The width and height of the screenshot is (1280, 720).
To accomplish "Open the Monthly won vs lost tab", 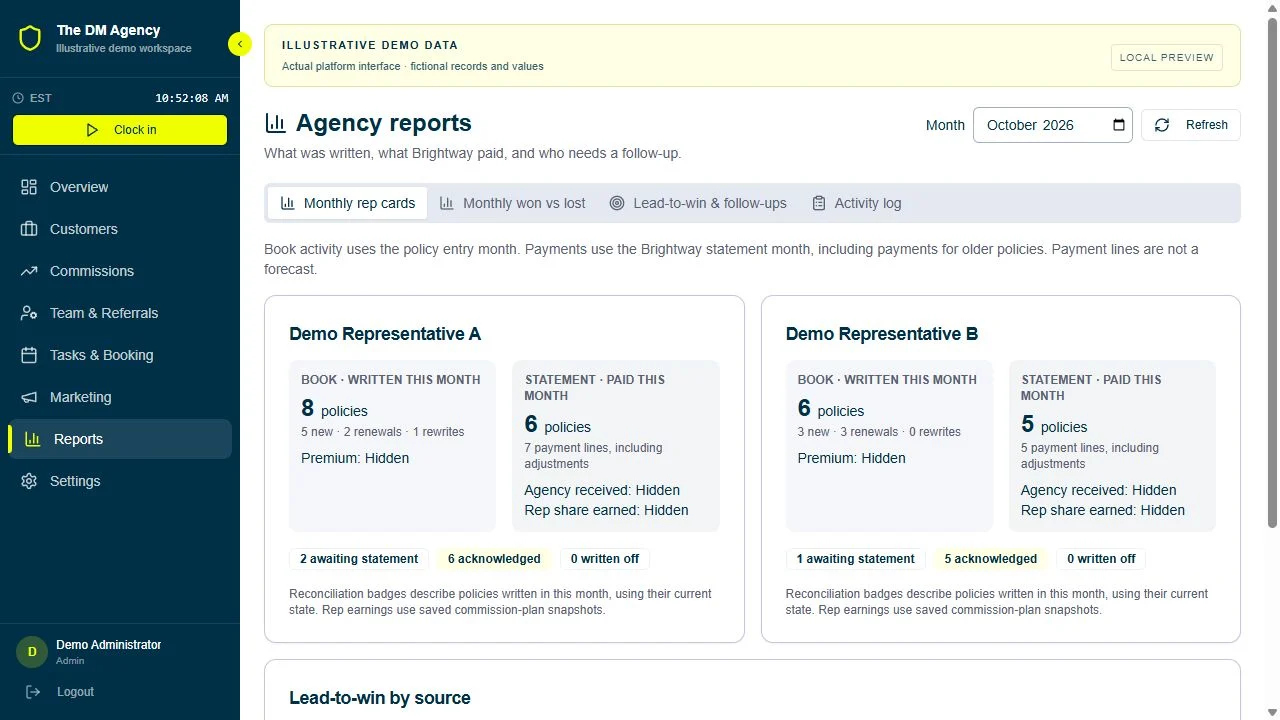I will [512, 203].
